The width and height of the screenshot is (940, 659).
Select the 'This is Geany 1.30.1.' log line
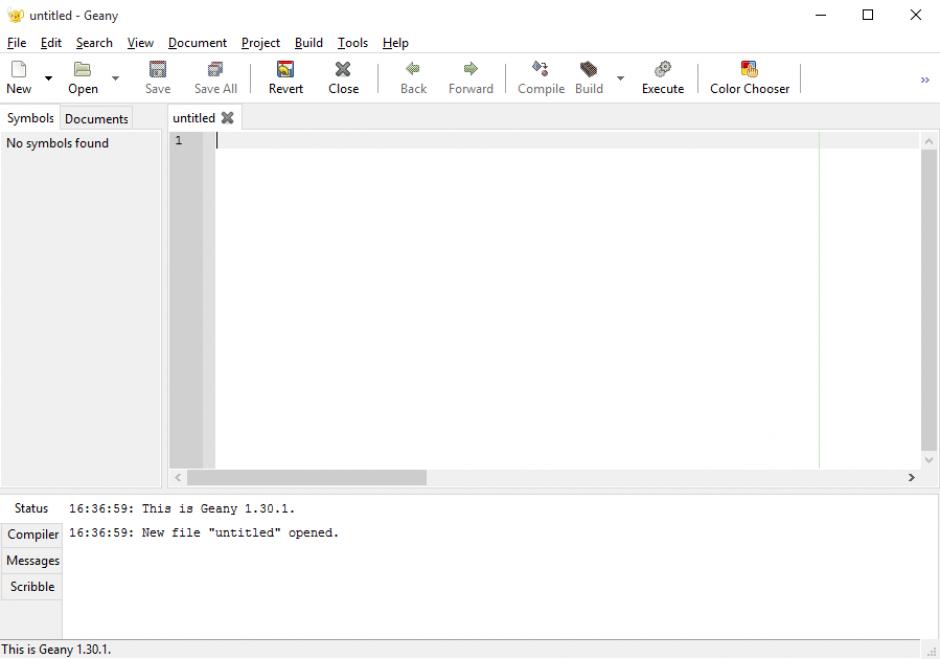[x=182, y=508]
